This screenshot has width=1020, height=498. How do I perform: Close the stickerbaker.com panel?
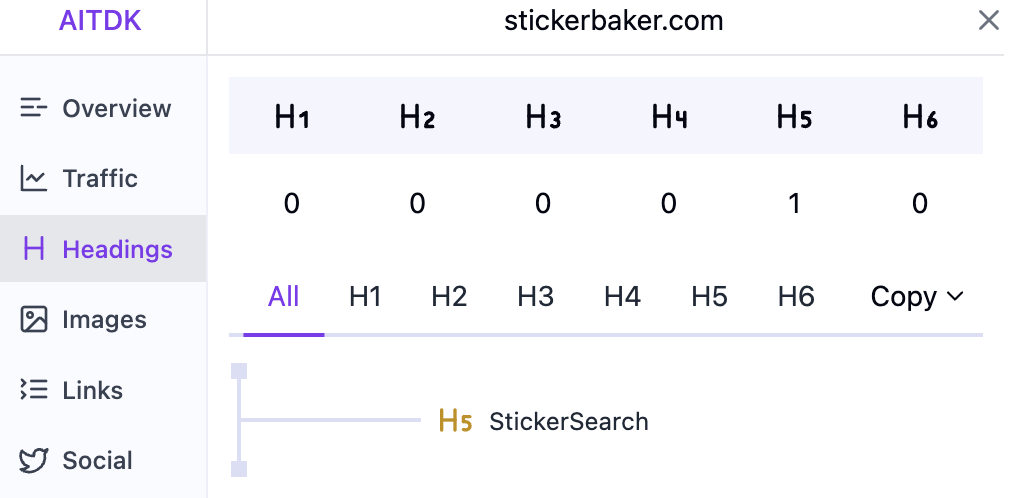point(988,20)
